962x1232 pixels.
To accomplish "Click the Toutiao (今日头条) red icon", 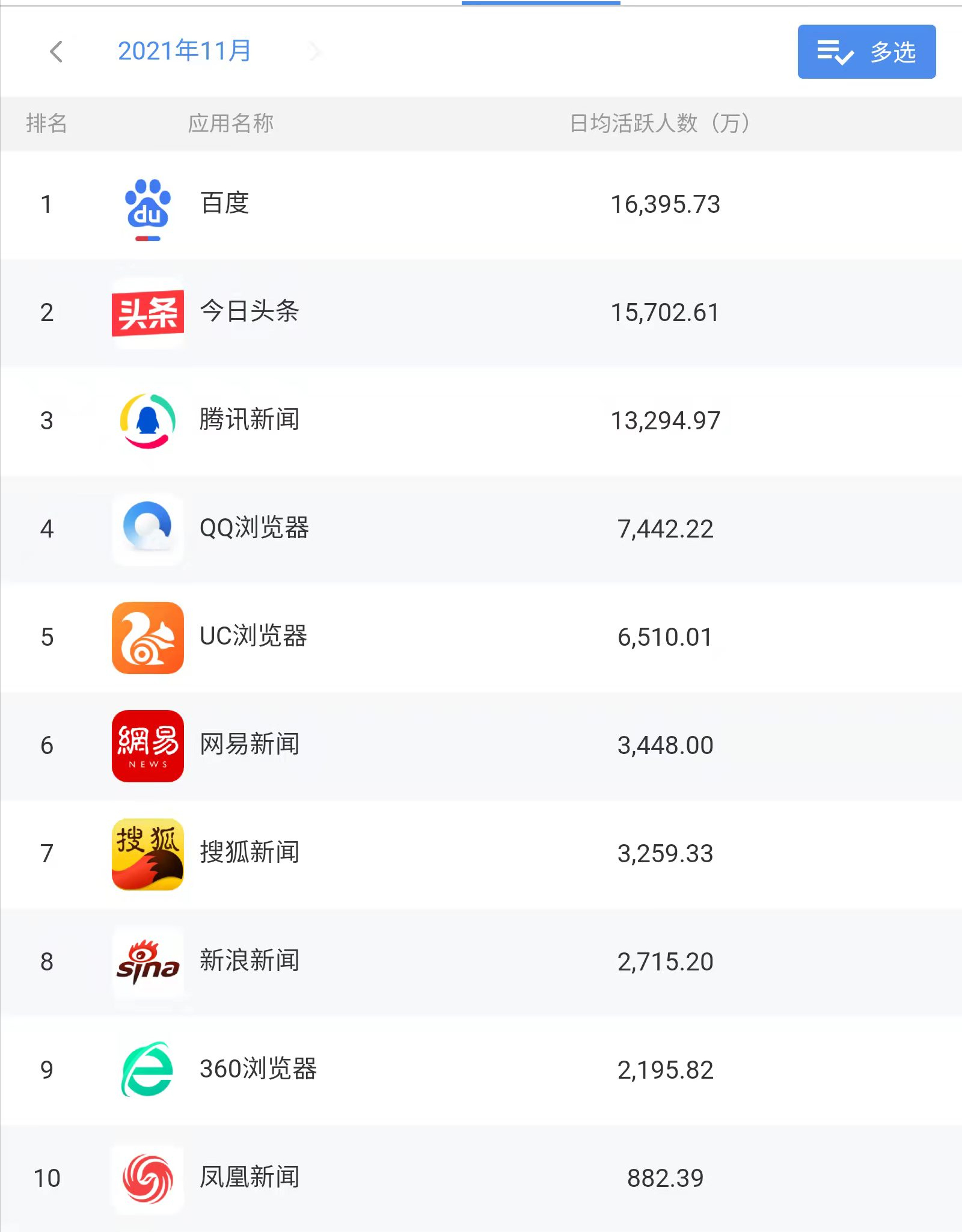I will tap(147, 313).
